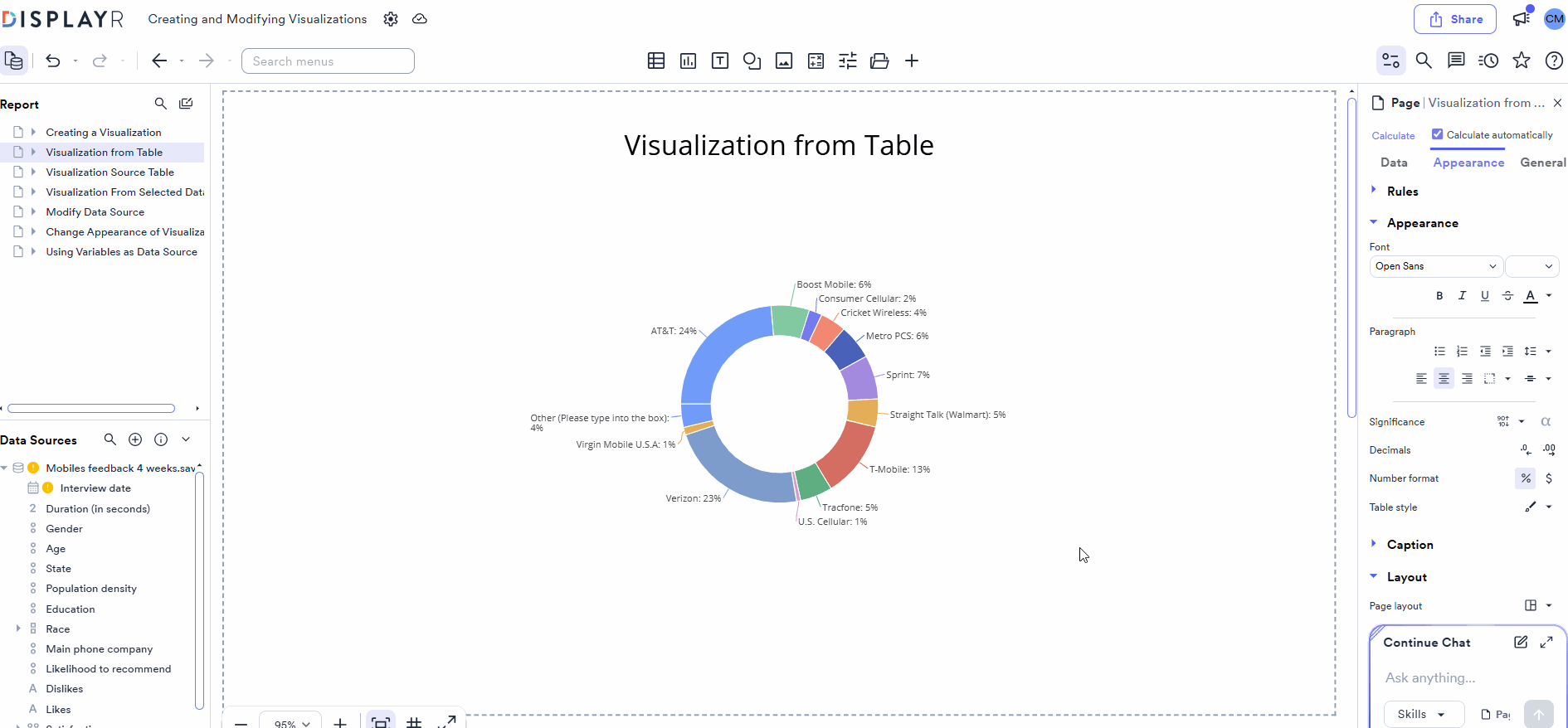
Task: Go back with the left arrow
Action: [159, 61]
